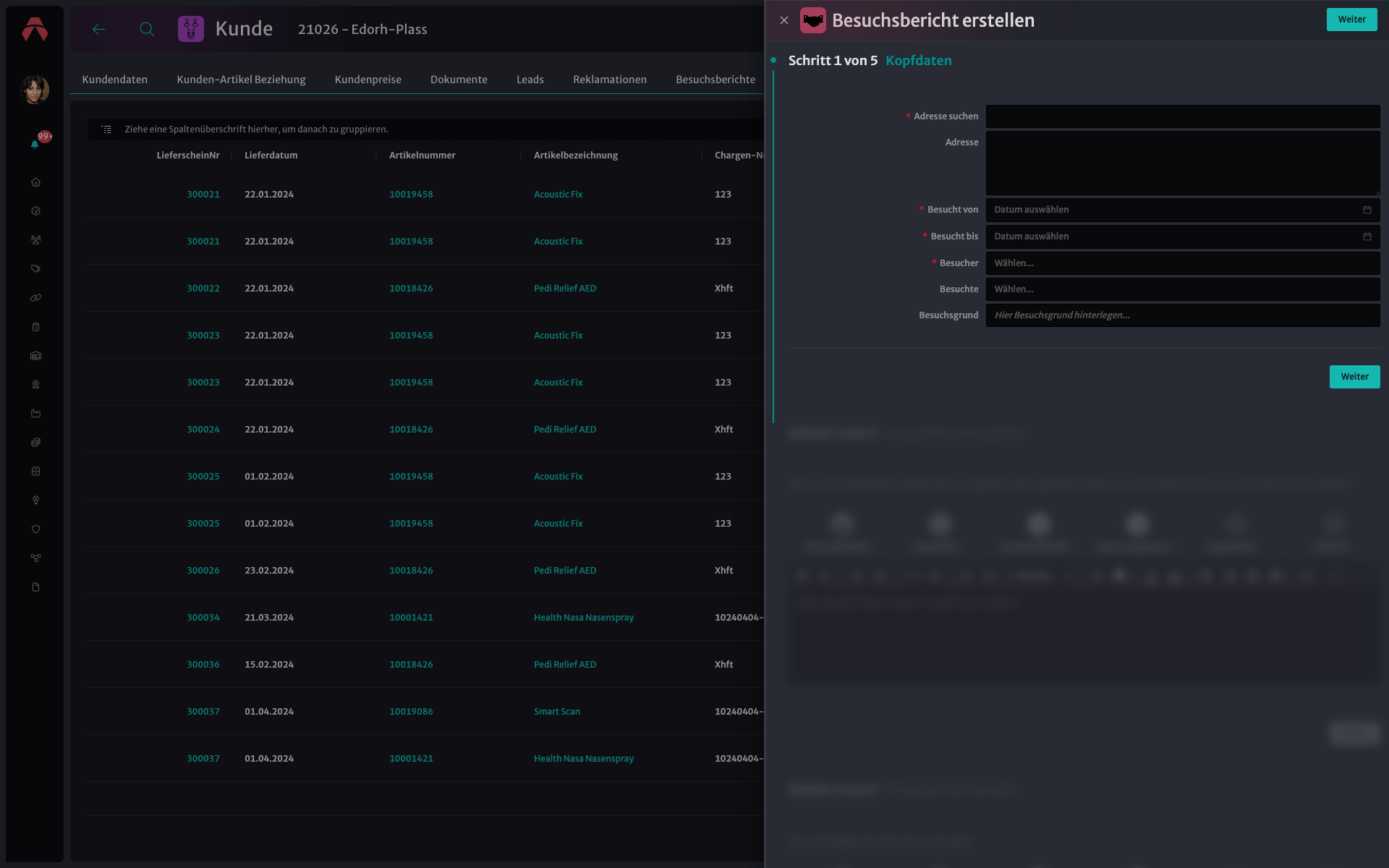Open the Dokumente tab
This screenshot has width=1389, height=868.
pos(459,80)
